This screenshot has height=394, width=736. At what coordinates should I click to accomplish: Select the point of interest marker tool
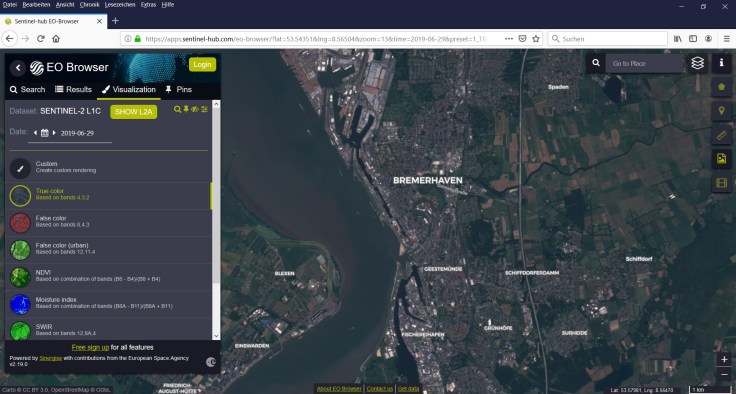pos(721,111)
